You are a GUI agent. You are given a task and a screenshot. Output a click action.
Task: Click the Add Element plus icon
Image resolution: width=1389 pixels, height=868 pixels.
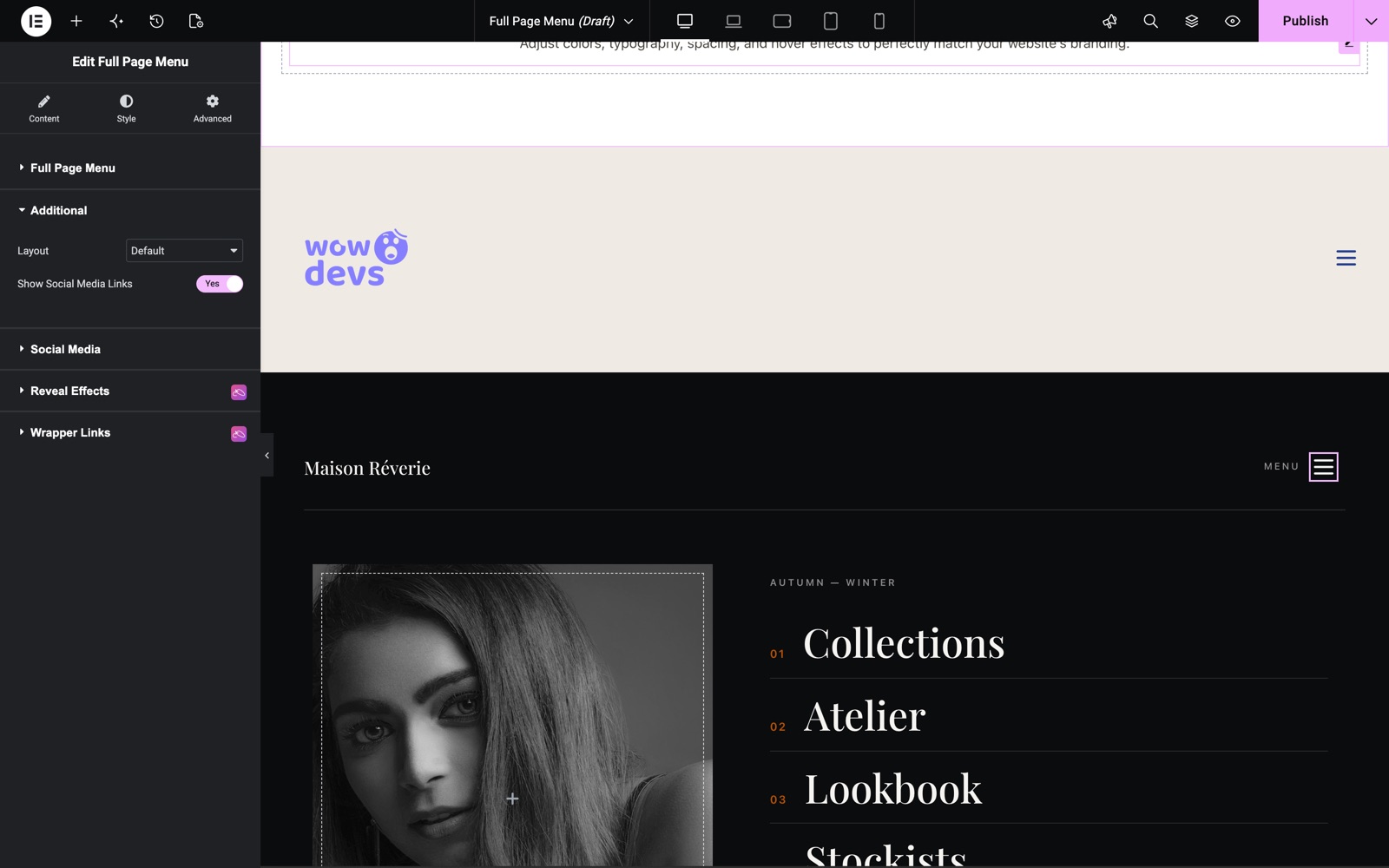76,21
